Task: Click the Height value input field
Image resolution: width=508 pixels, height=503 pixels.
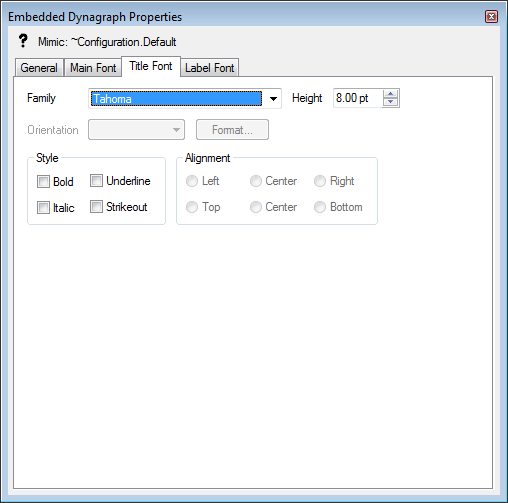Action: [x=358, y=98]
